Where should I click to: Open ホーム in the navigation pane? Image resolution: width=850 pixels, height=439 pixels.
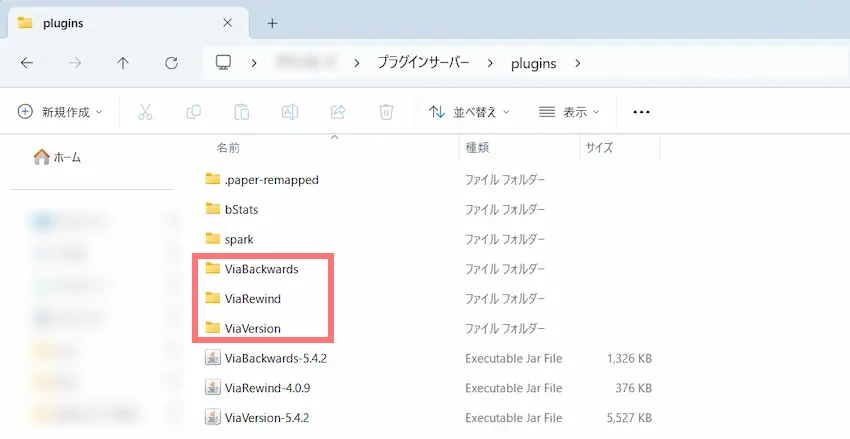pos(57,157)
